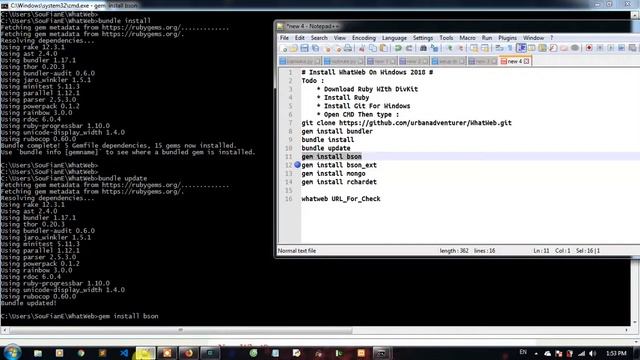Open the Function List panel icon
This screenshot has width=640, height=360.
(x=553, y=49)
